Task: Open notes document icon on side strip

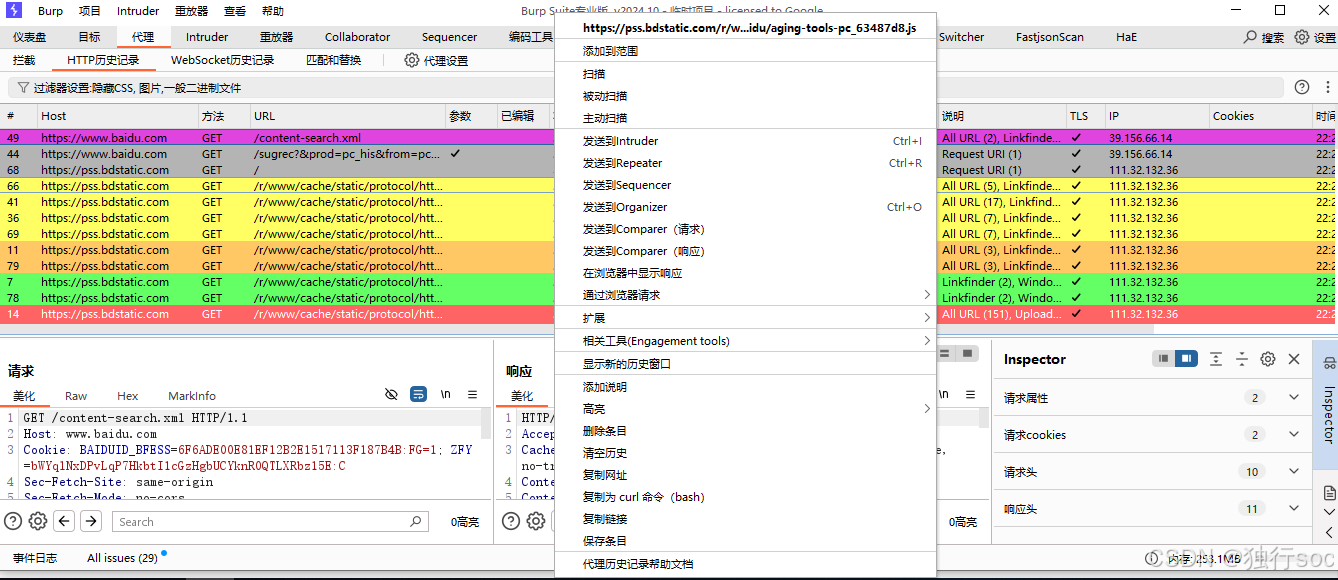Action: coord(1329,493)
